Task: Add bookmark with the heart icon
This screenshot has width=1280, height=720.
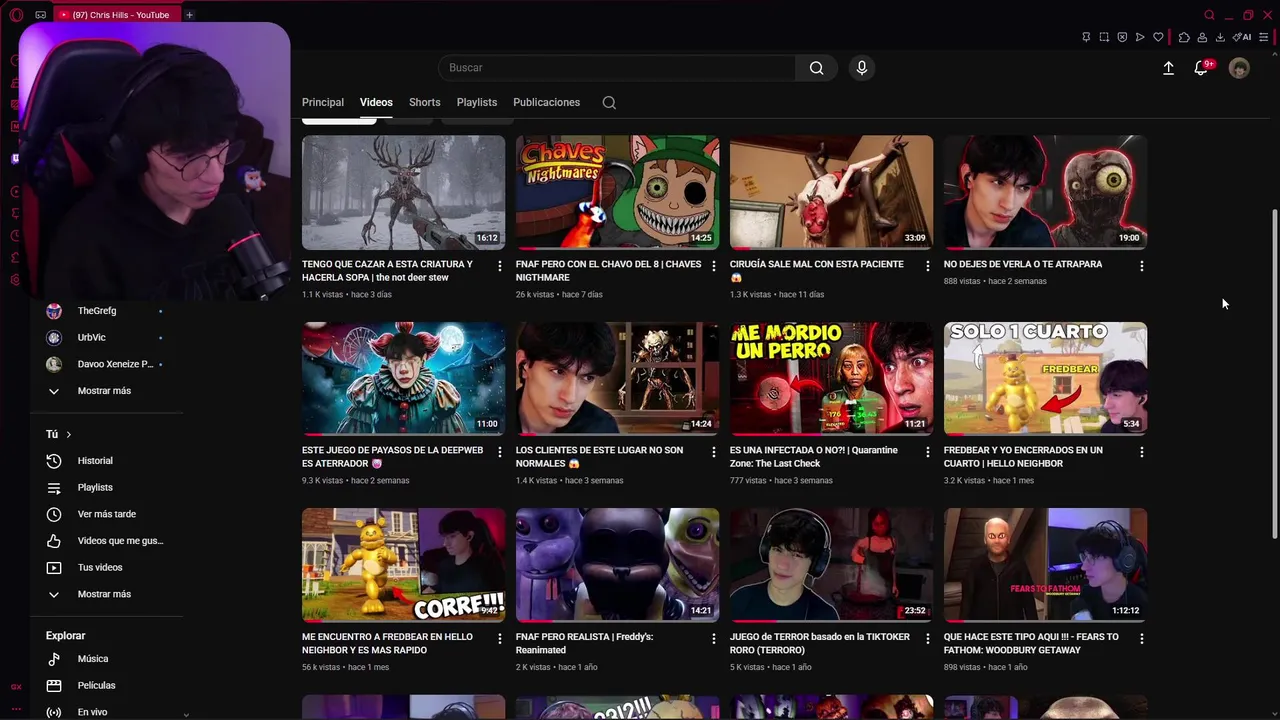Action: coord(1158,37)
